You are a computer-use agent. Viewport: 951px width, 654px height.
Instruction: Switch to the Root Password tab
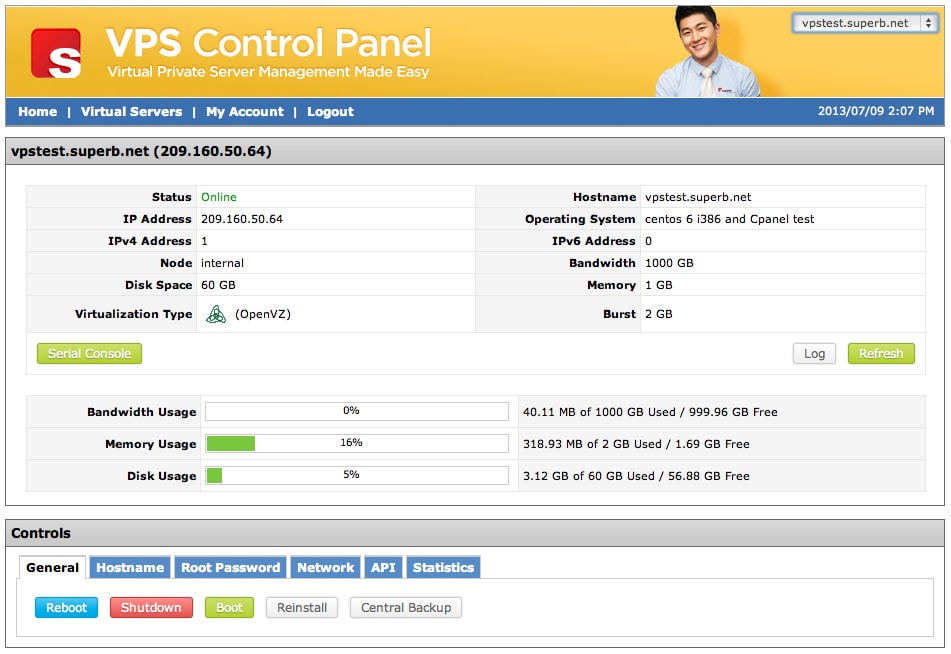[230, 567]
